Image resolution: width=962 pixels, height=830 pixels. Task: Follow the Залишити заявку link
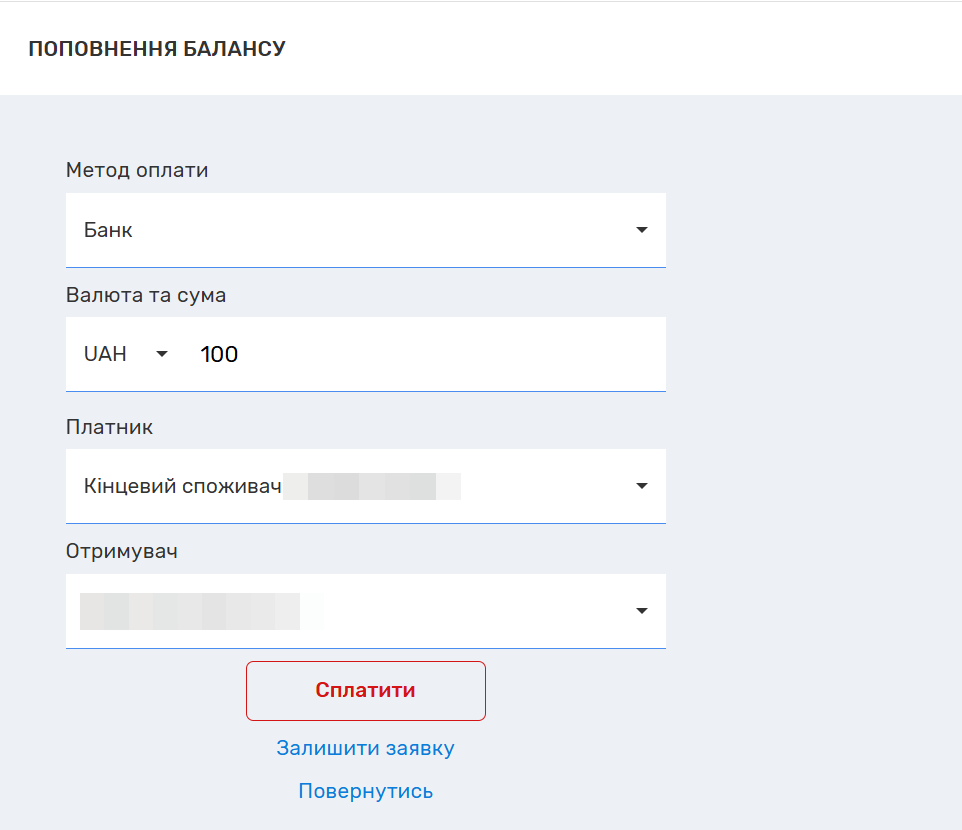click(x=365, y=748)
